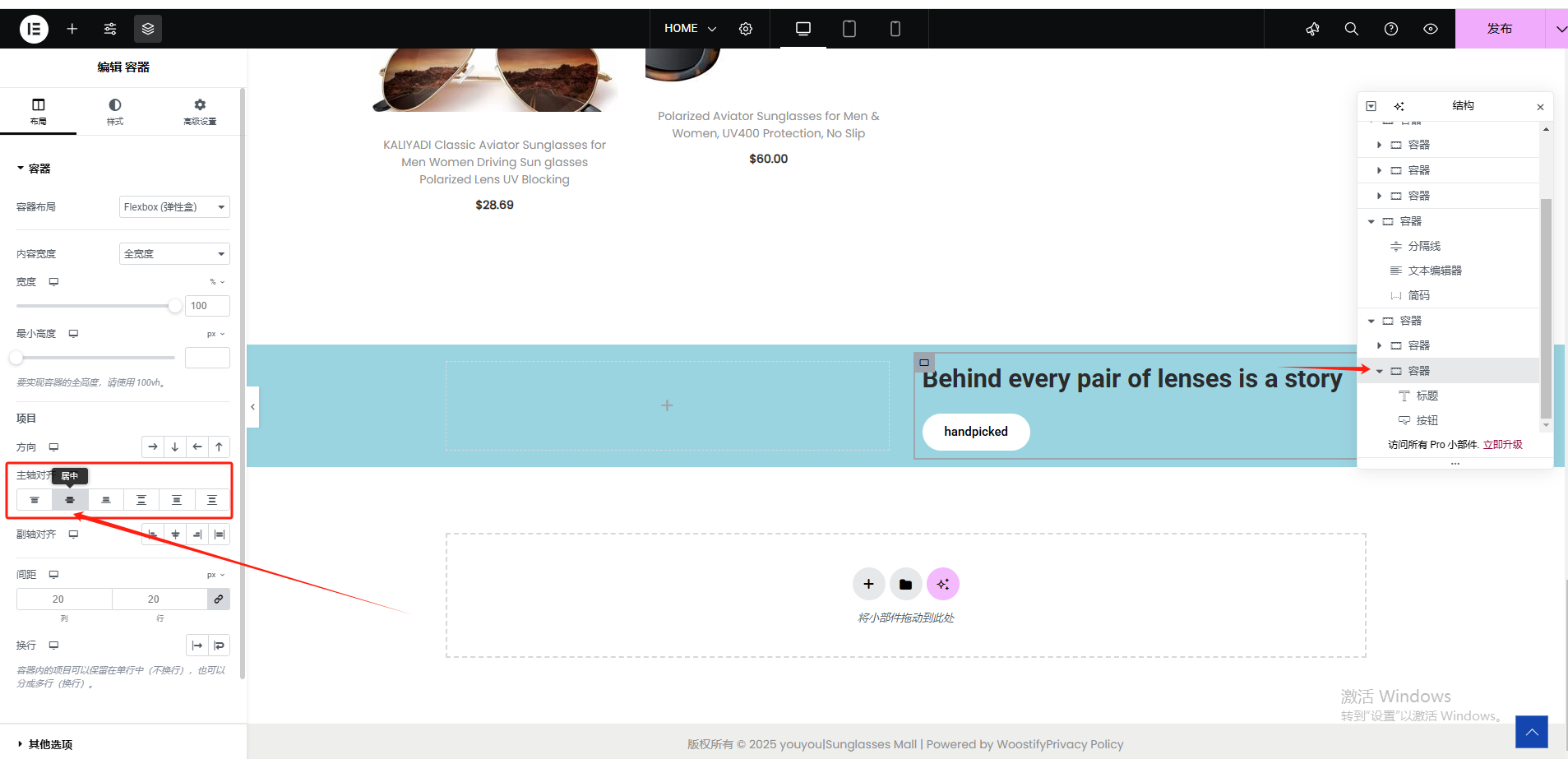
Task: Open the finder search icon
Action: pos(1351,29)
